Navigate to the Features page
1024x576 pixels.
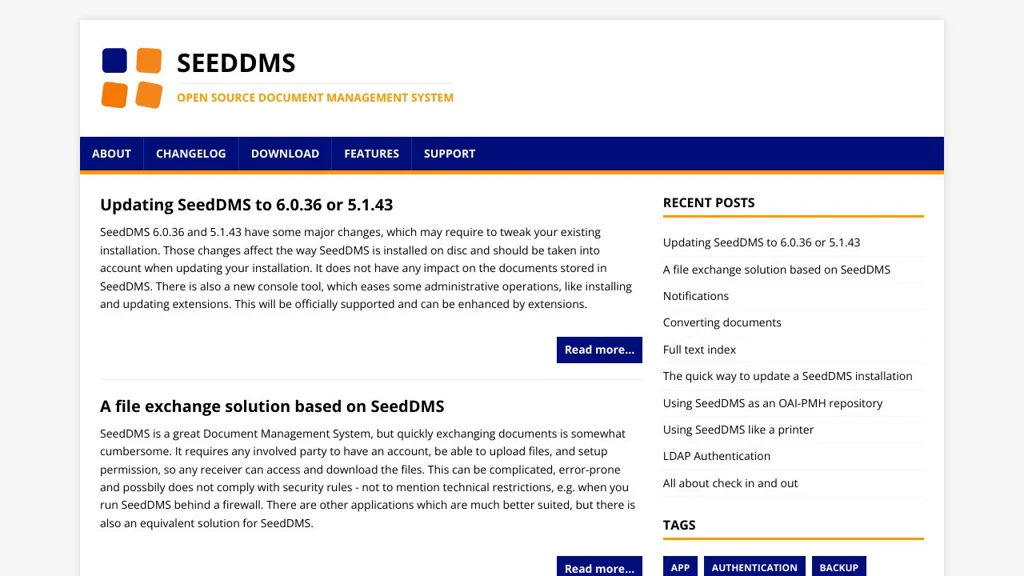point(372,153)
